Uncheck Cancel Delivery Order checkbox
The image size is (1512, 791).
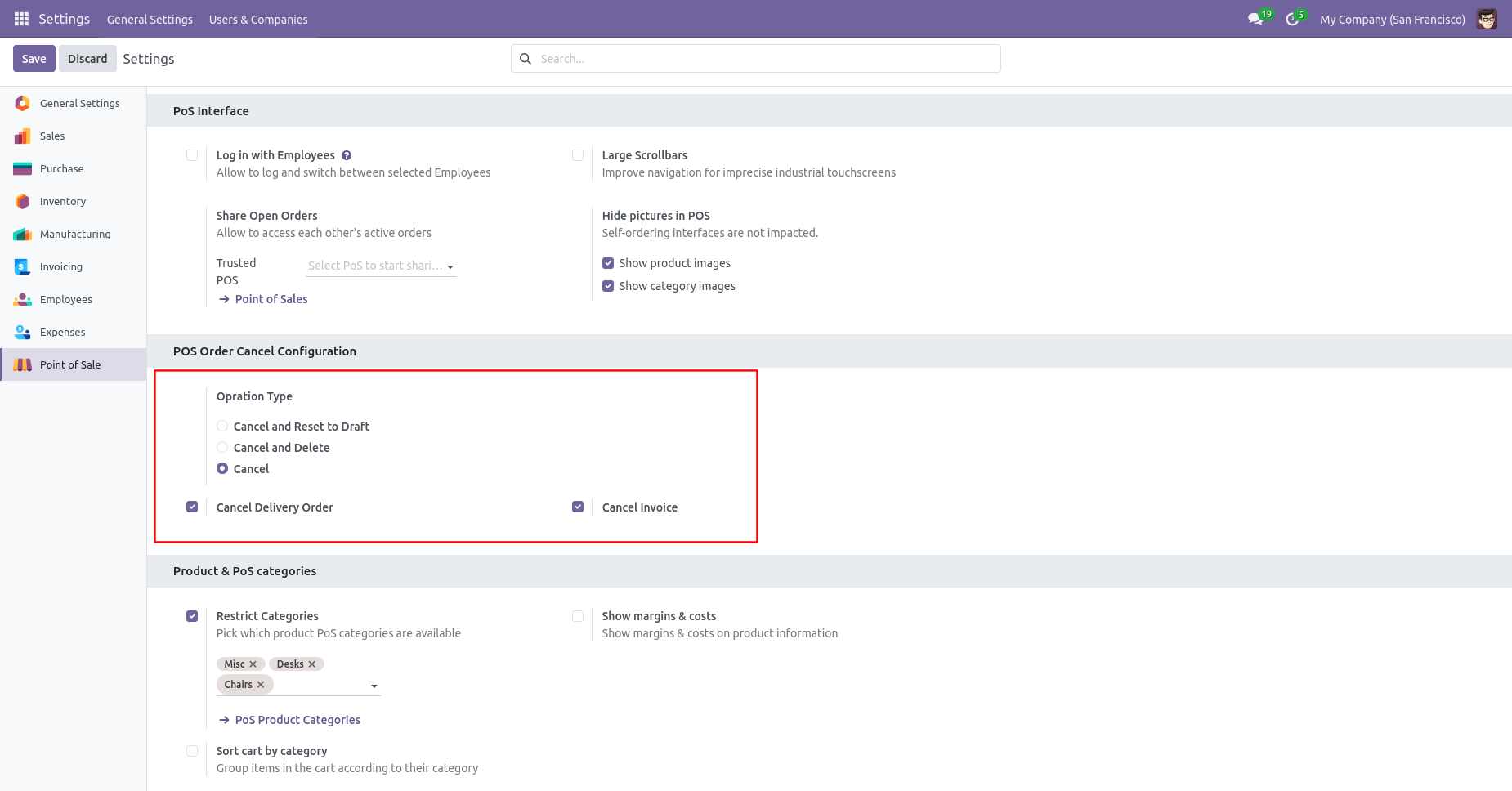tap(192, 507)
